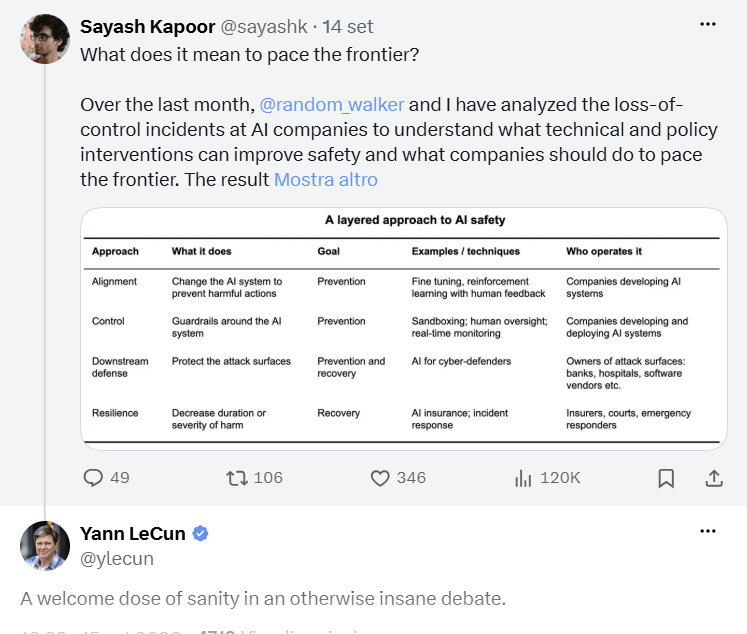Open the layered AI safety table image
This screenshot has height=634, width=747.
(404, 329)
